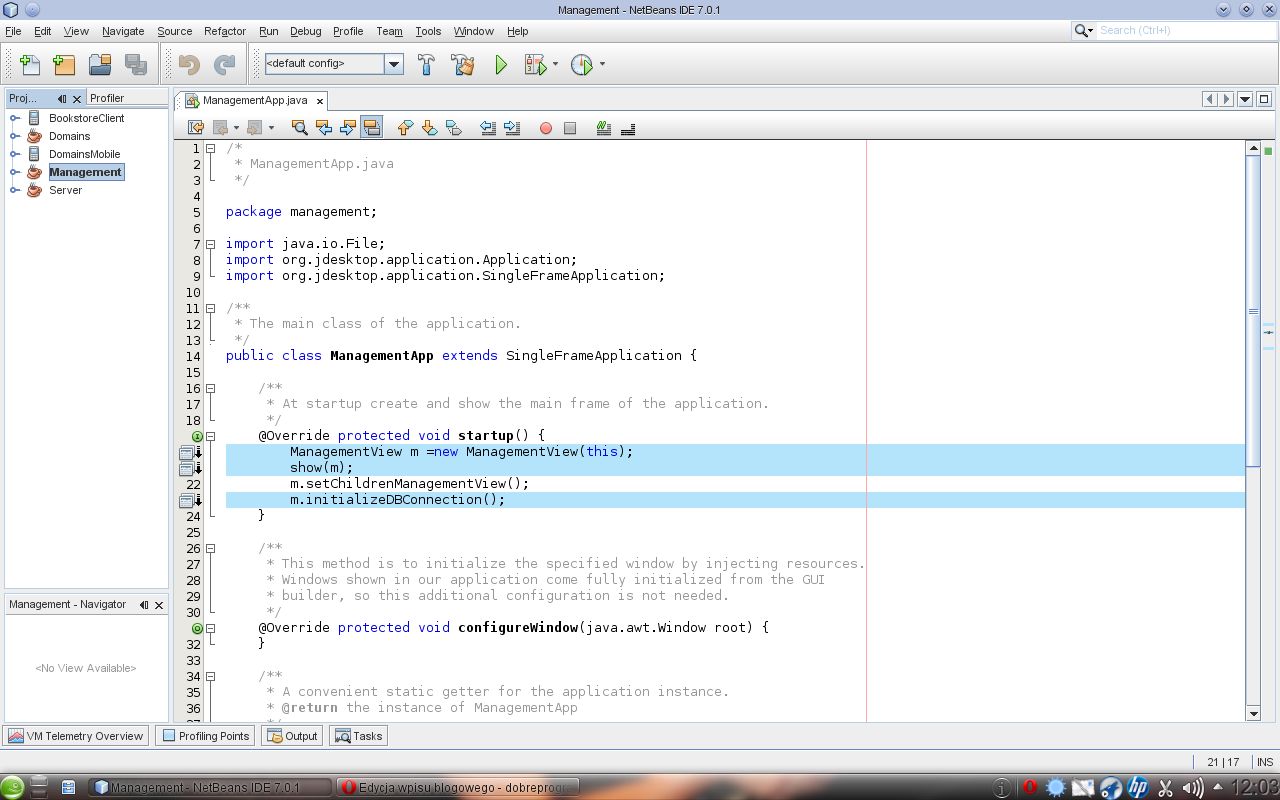Run the Management project with the green Run icon

click(x=499, y=64)
